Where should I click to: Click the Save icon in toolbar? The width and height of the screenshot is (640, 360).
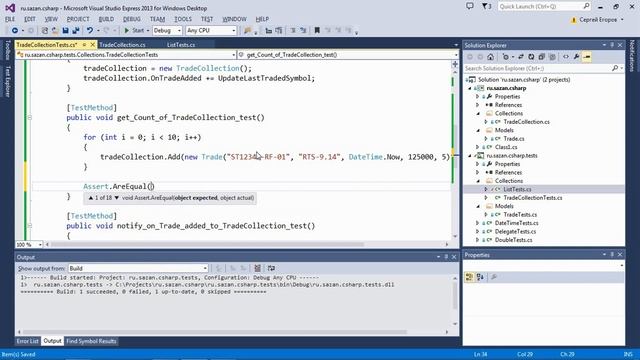click(65, 31)
